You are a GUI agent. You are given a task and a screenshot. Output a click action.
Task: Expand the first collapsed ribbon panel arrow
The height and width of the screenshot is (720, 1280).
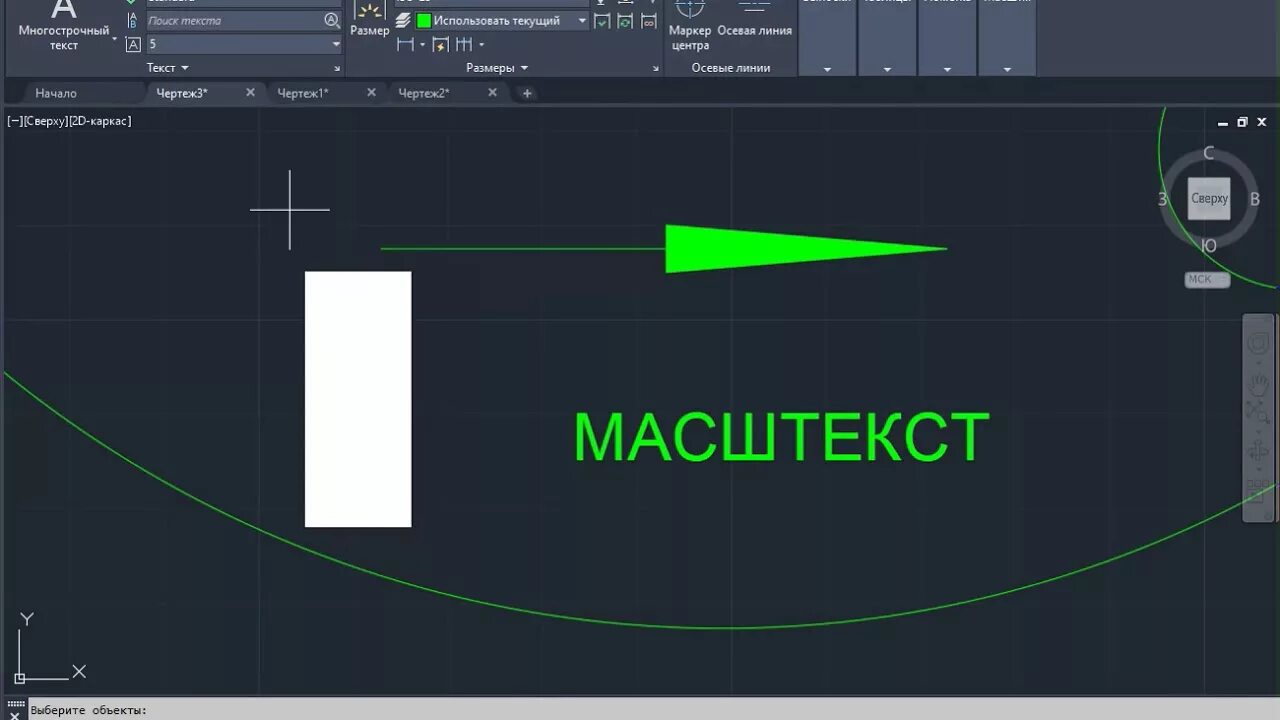coord(827,69)
